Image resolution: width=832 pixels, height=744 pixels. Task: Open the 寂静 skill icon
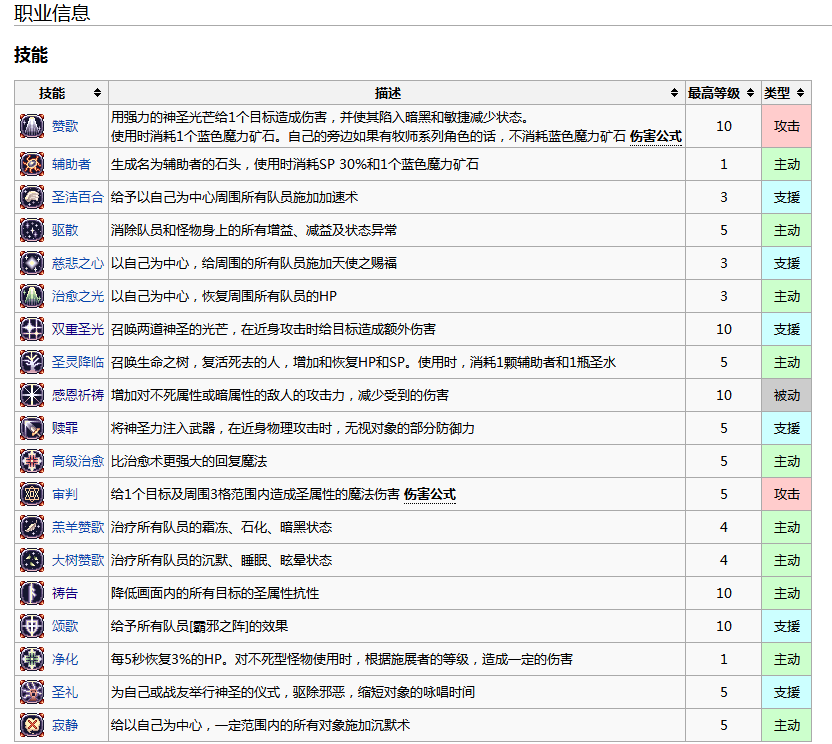[x=32, y=725]
